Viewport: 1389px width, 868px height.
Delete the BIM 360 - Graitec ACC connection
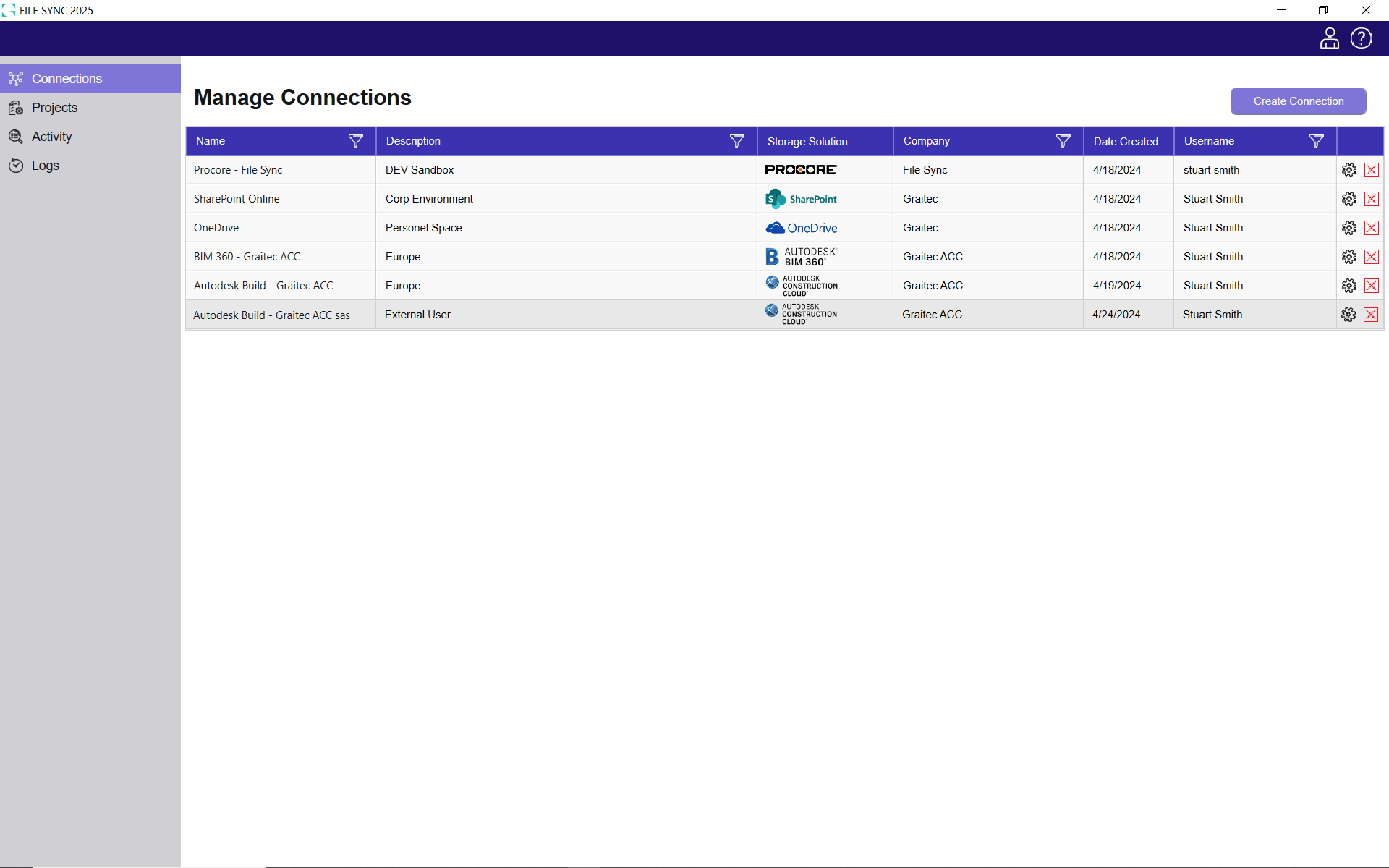1371,257
